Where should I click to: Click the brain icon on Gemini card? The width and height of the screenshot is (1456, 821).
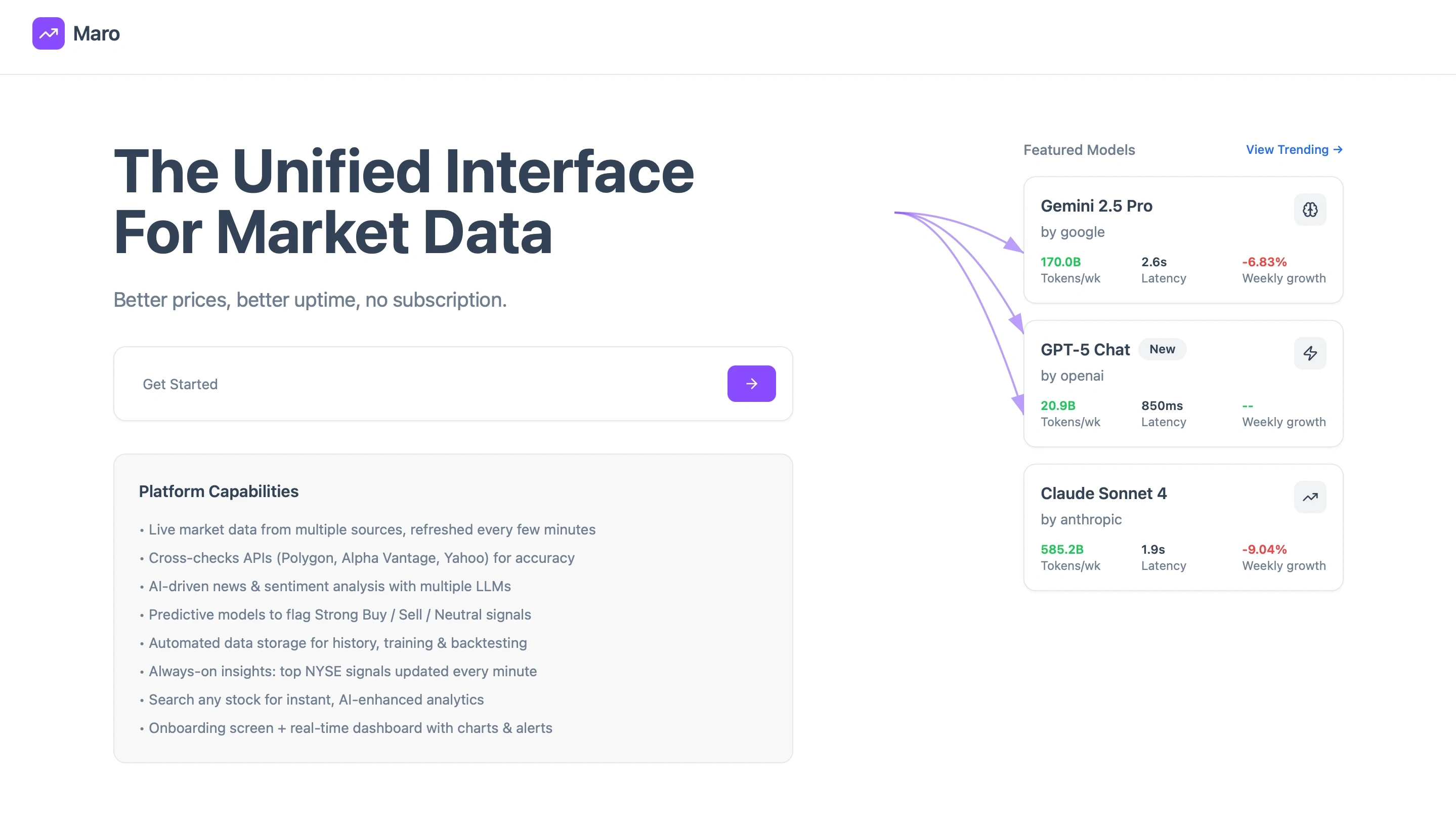1310,210
